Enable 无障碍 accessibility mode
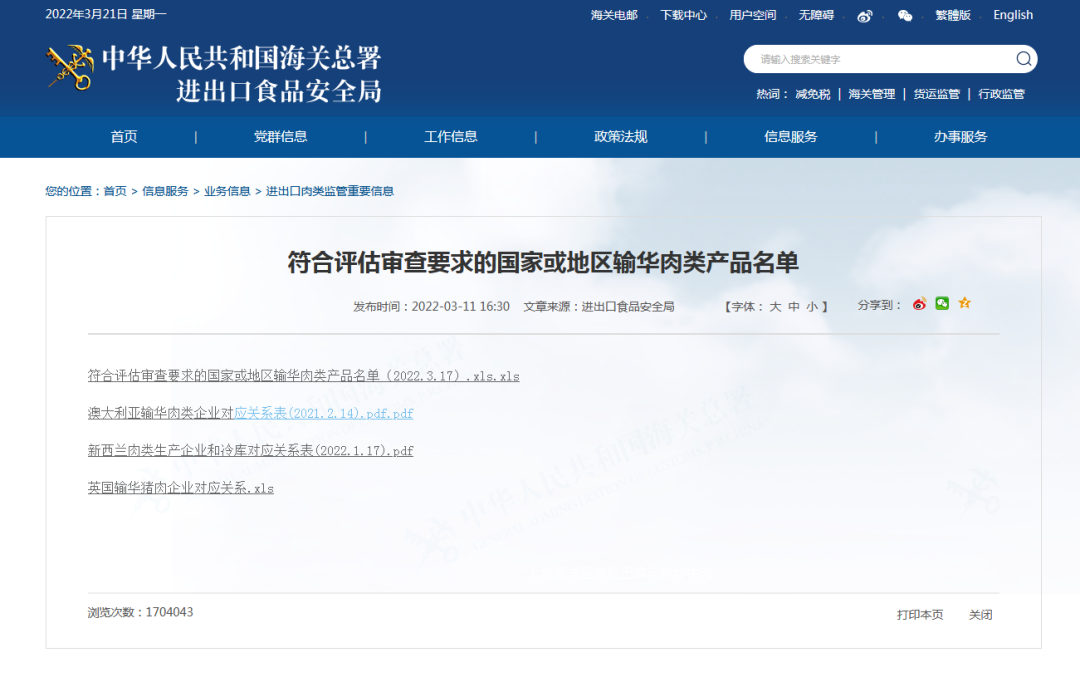1080x682 pixels. (x=816, y=15)
